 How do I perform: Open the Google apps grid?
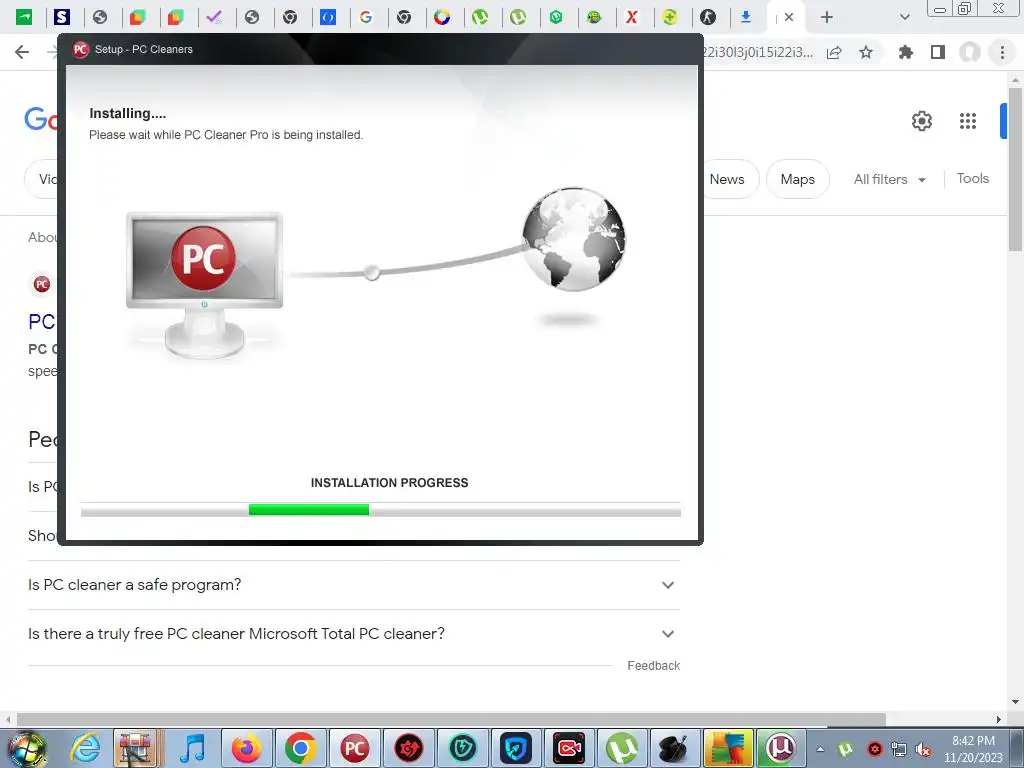click(967, 121)
